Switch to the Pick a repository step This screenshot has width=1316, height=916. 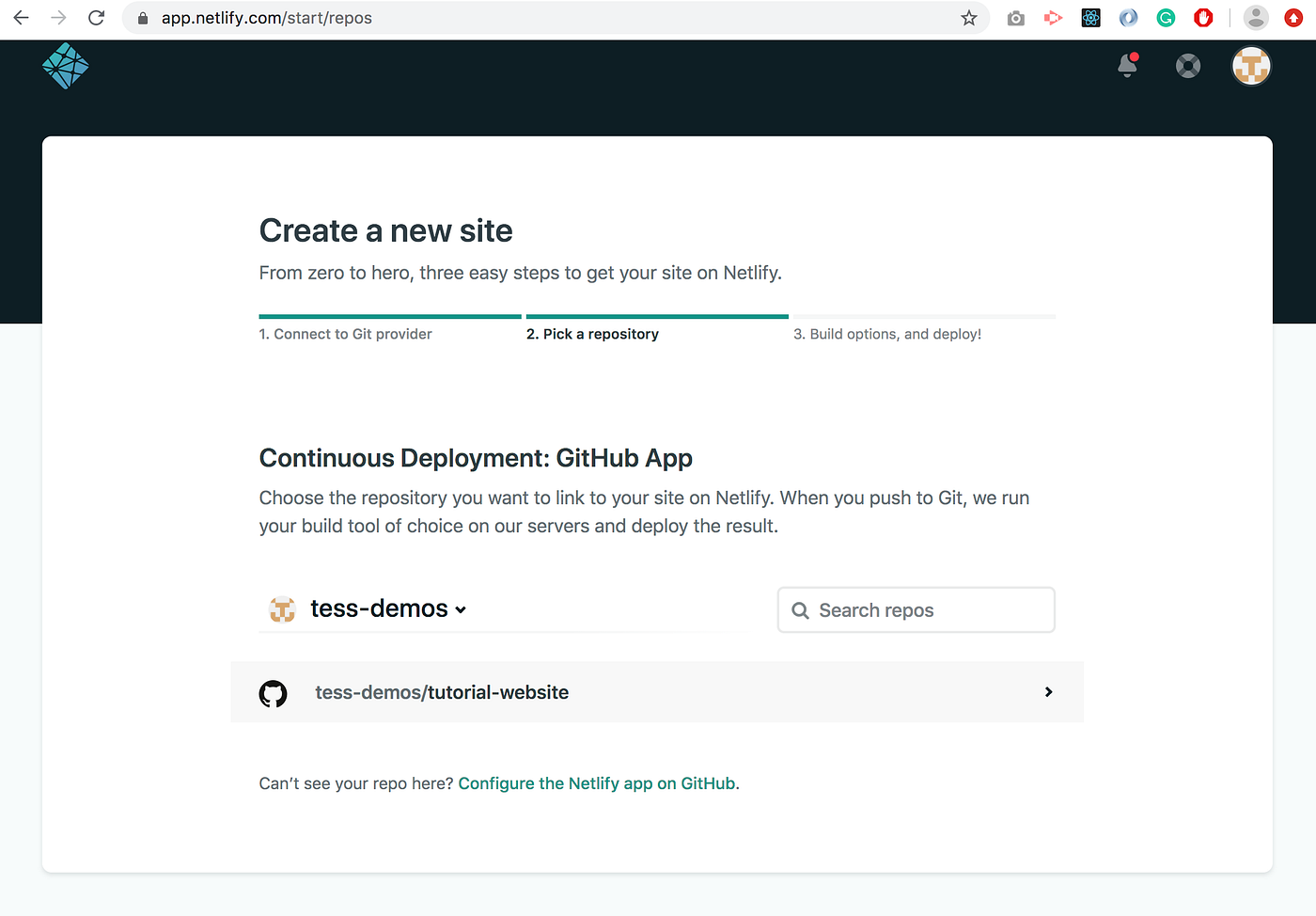tap(593, 334)
